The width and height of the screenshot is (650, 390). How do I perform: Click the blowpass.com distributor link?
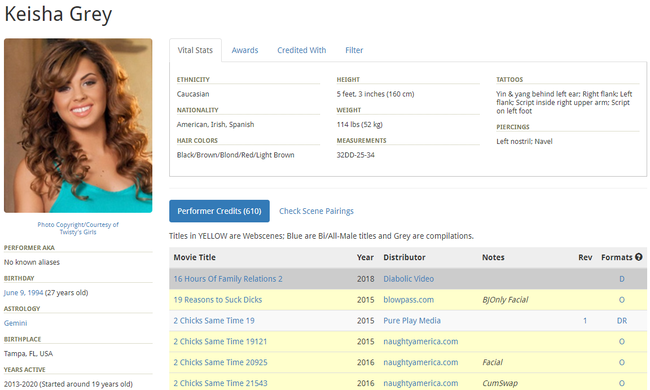[408, 300]
